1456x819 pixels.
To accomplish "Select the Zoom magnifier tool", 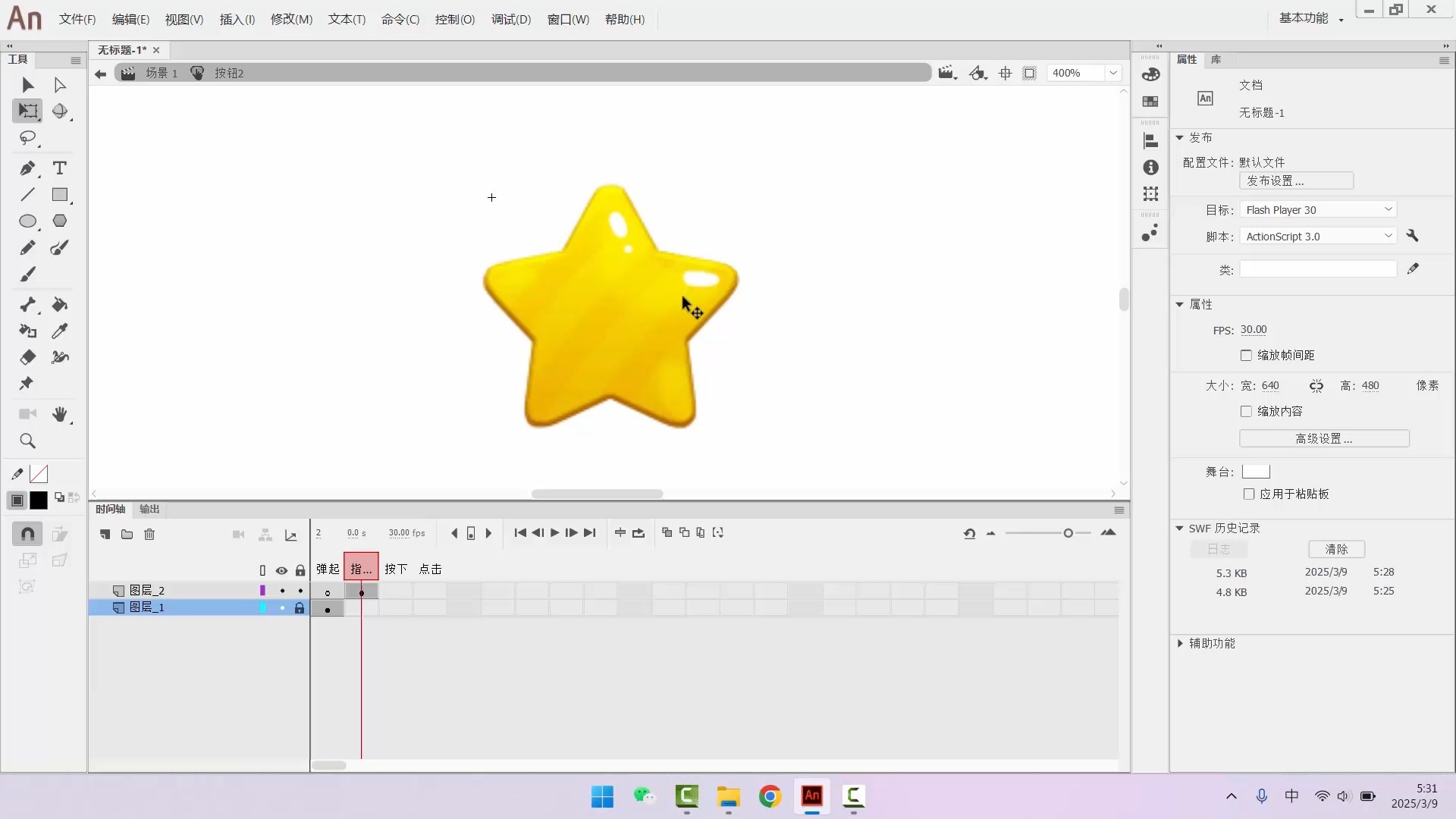I will [x=27, y=441].
